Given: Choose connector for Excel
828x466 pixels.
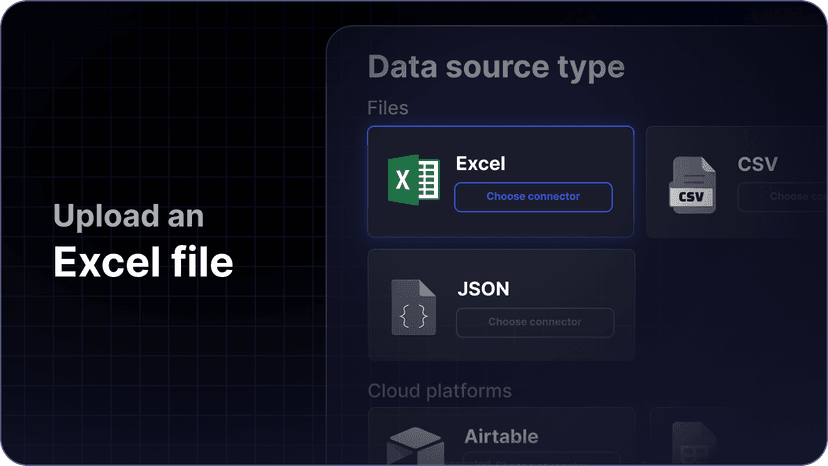Looking at the screenshot, I should tap(533, 197).
